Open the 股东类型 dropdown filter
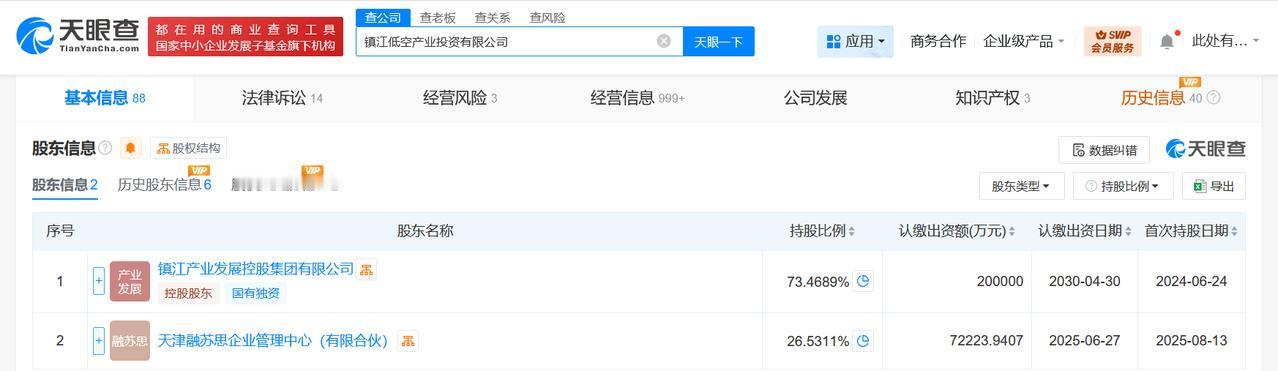The height and width of the screenshot is (371, 1278). pyautogui.click(x=1021, y=186)
